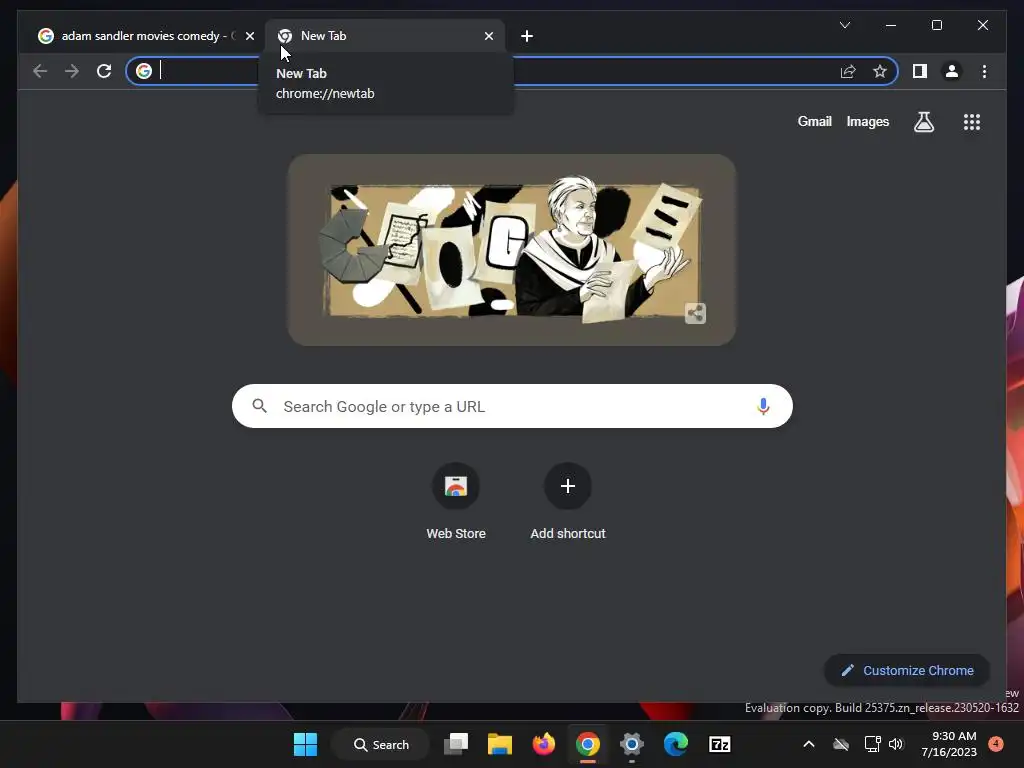This screenshot has height=768, width=1024.
Task: Close the New Tab tab
Action: (488, 36)
